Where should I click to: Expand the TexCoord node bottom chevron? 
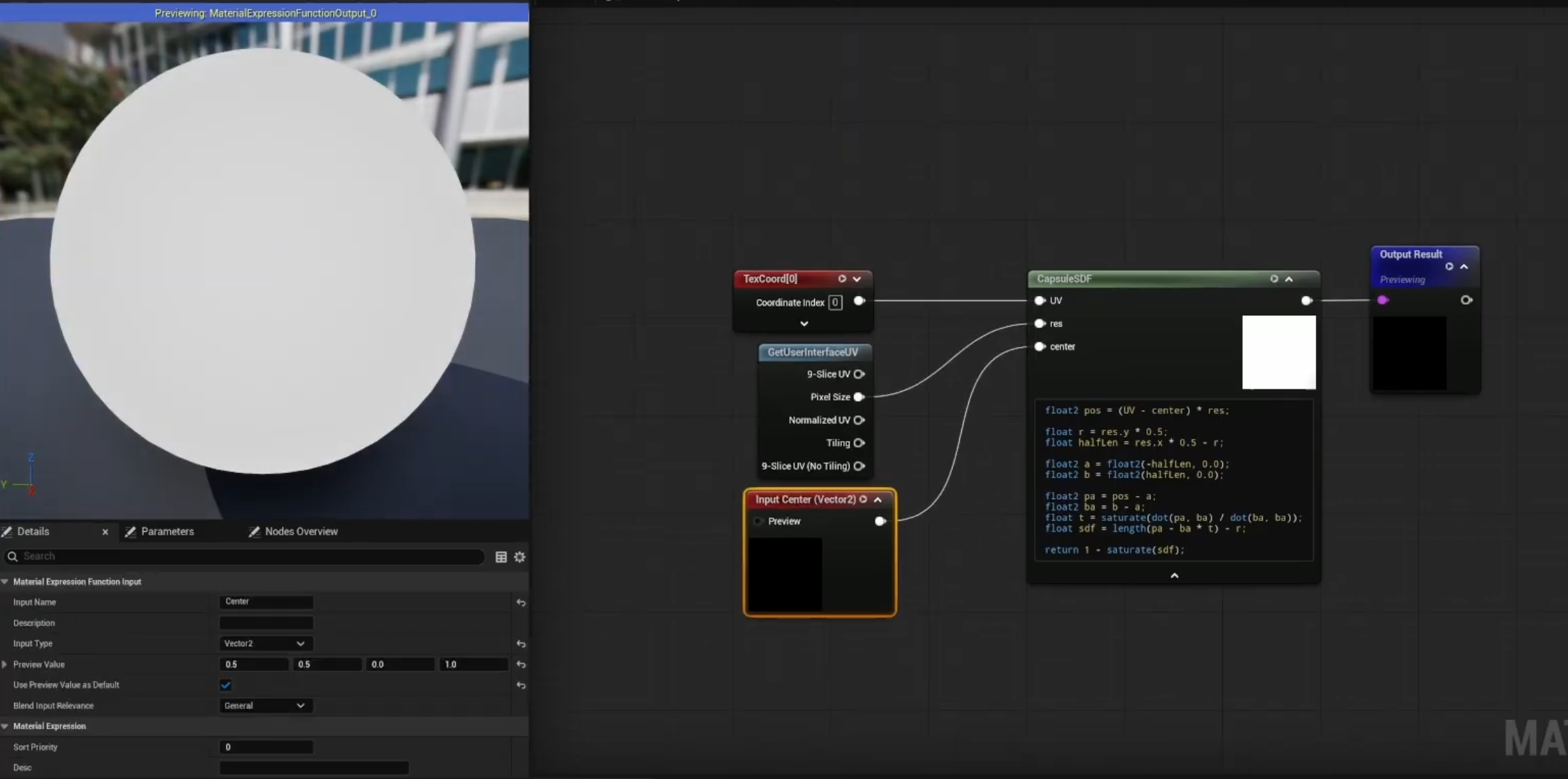[x=804, y=324]
